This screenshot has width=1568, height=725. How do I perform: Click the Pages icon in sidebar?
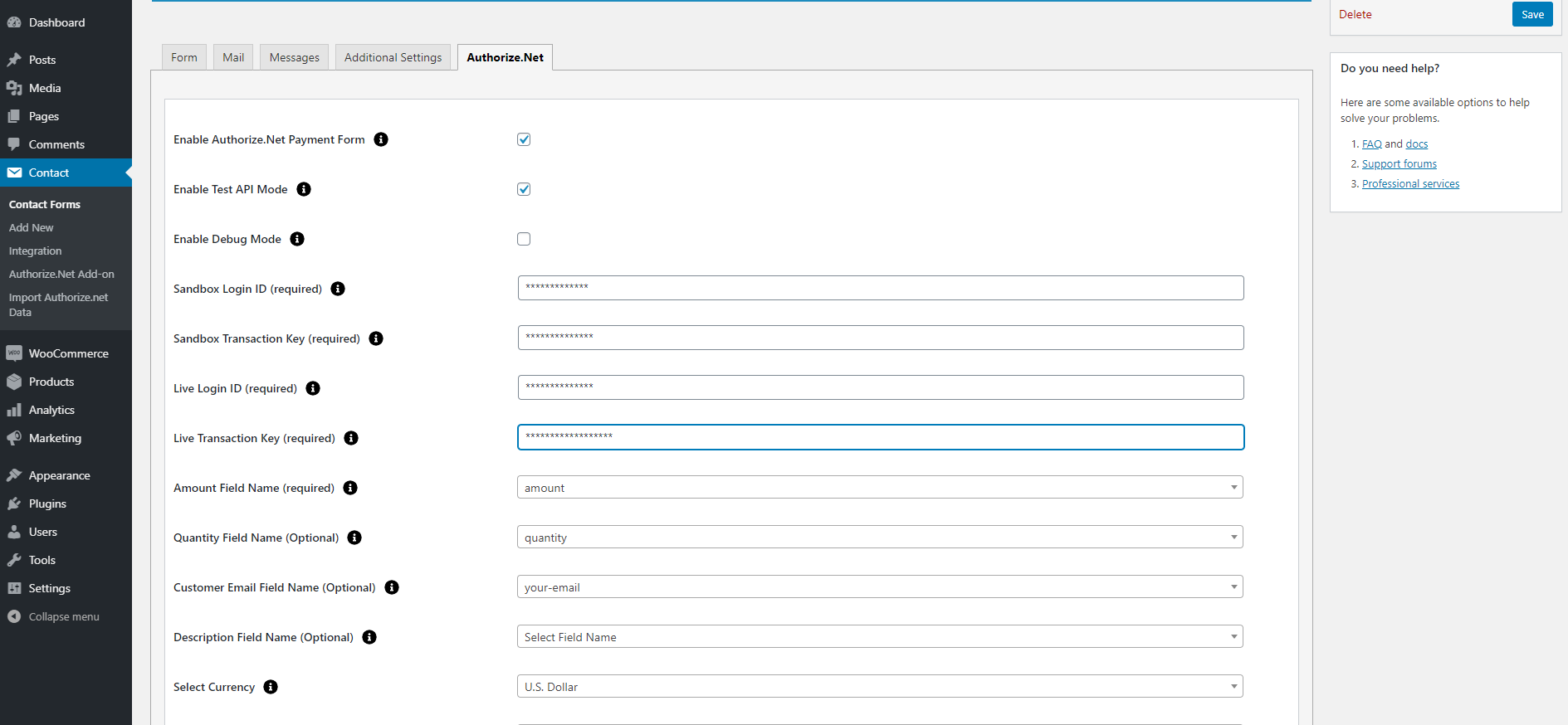click(x=14, y=116)
